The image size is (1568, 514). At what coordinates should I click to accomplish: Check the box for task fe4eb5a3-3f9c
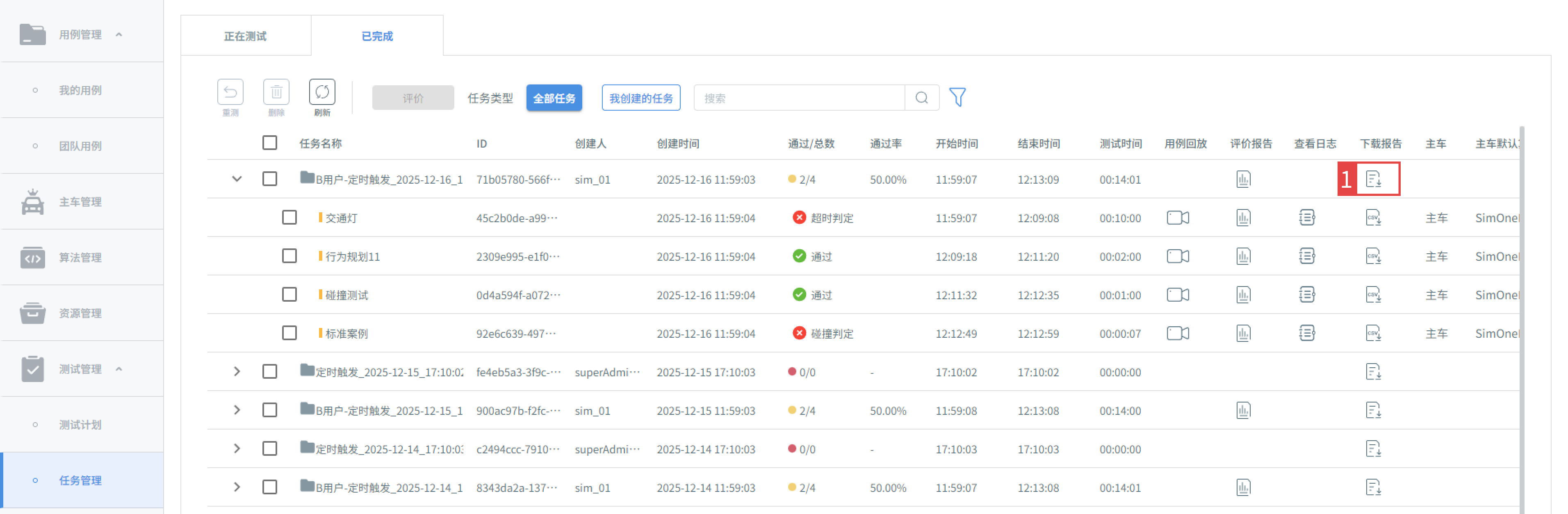click(270, 372)
